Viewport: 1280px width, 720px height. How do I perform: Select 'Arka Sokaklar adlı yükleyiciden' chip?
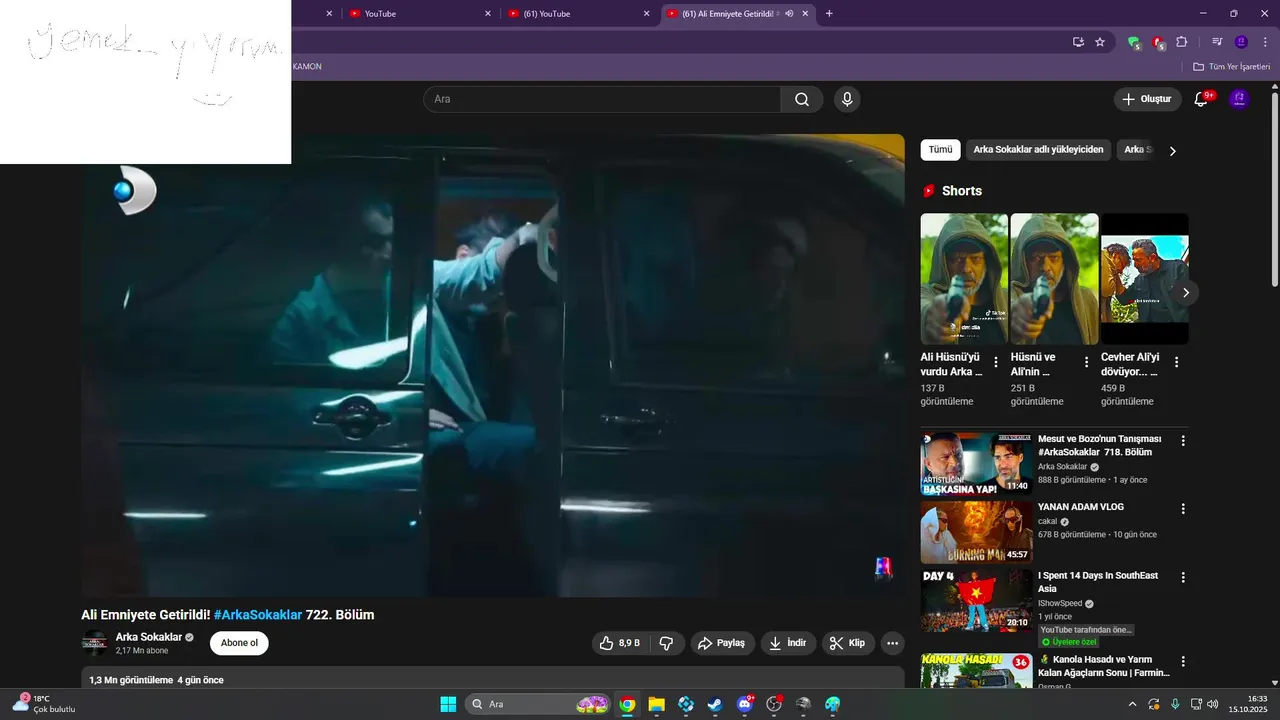click(x=1038, y=150)
